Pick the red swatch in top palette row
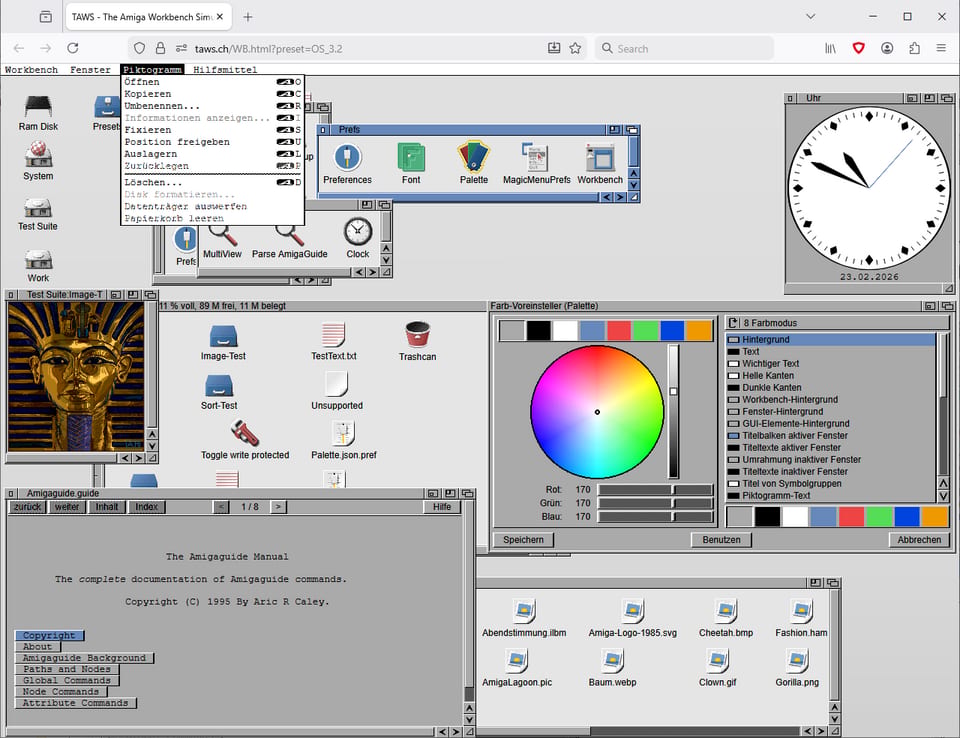This screenshot has height=738, width=960. (x=618, y=331)
